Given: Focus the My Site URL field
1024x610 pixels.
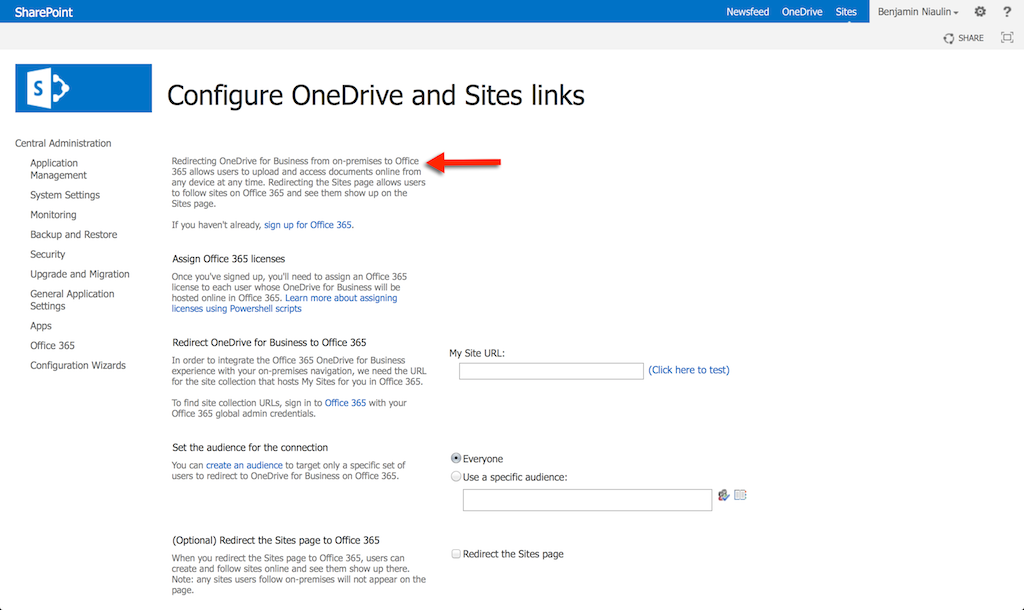Looking at the screenshot, I should pos(551,371).
